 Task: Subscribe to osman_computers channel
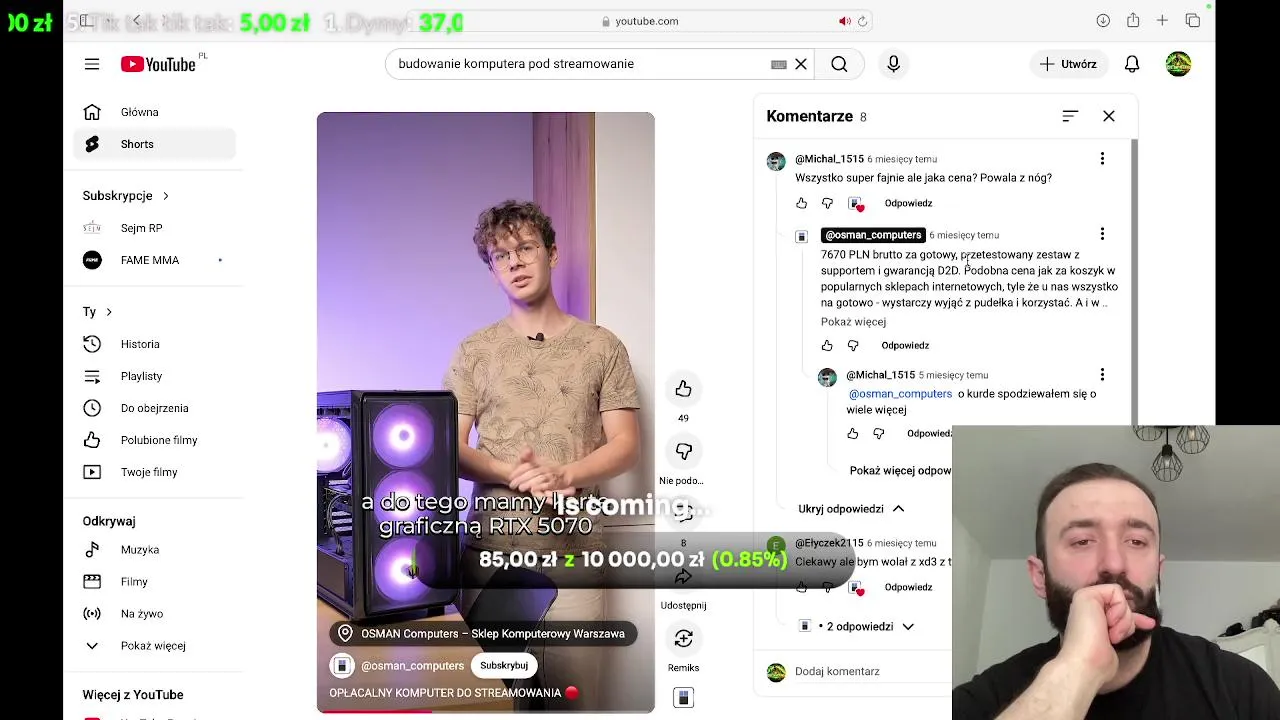tap(504, 665)
